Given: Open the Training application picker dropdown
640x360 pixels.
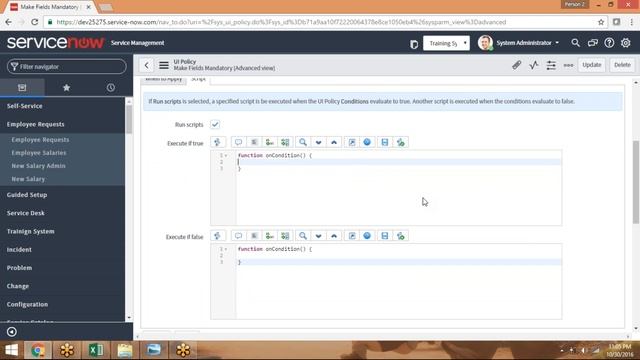Looking at the screenshot, I should [x=447, y=43].
